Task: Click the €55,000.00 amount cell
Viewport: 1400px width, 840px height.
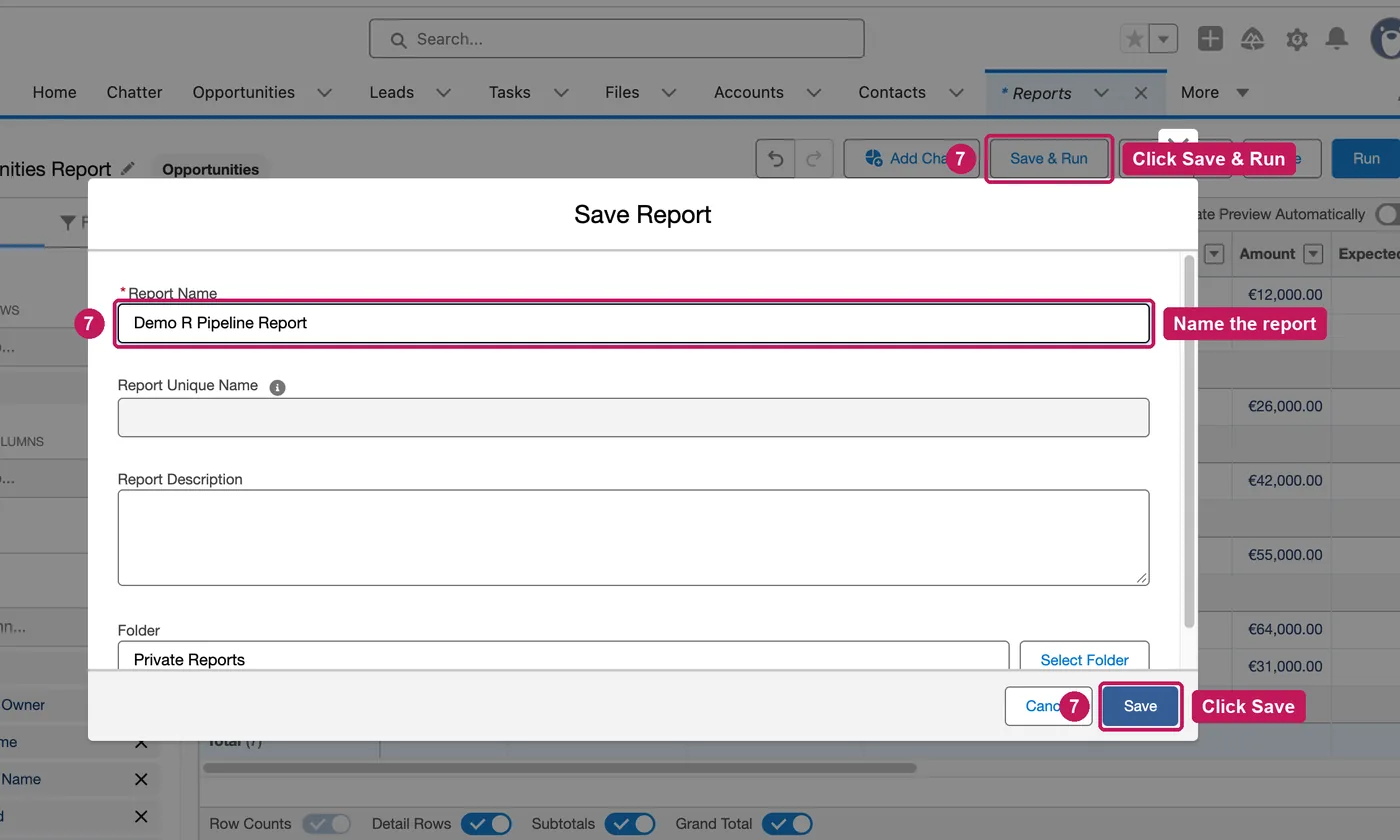Action: click(1285, 555)
